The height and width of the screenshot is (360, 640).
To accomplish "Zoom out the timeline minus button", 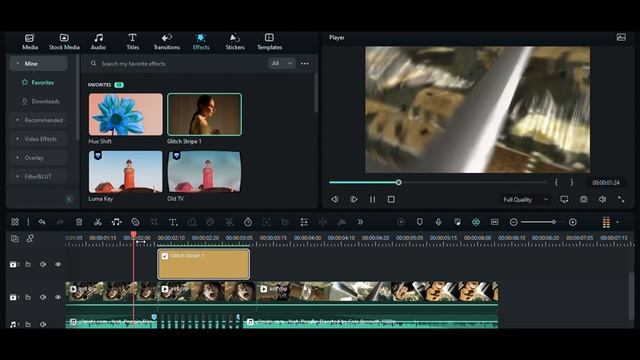I will tap(513, 222).
